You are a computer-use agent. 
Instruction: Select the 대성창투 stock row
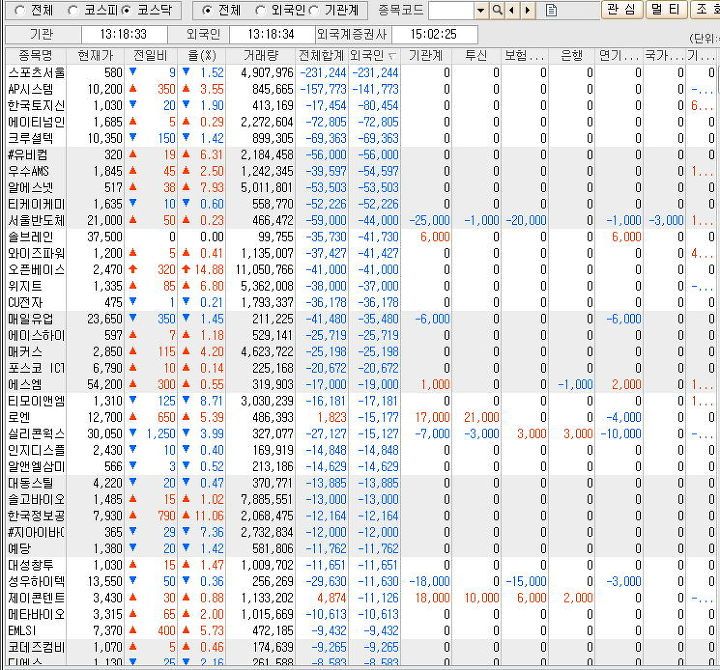click(x=360, y=565)
